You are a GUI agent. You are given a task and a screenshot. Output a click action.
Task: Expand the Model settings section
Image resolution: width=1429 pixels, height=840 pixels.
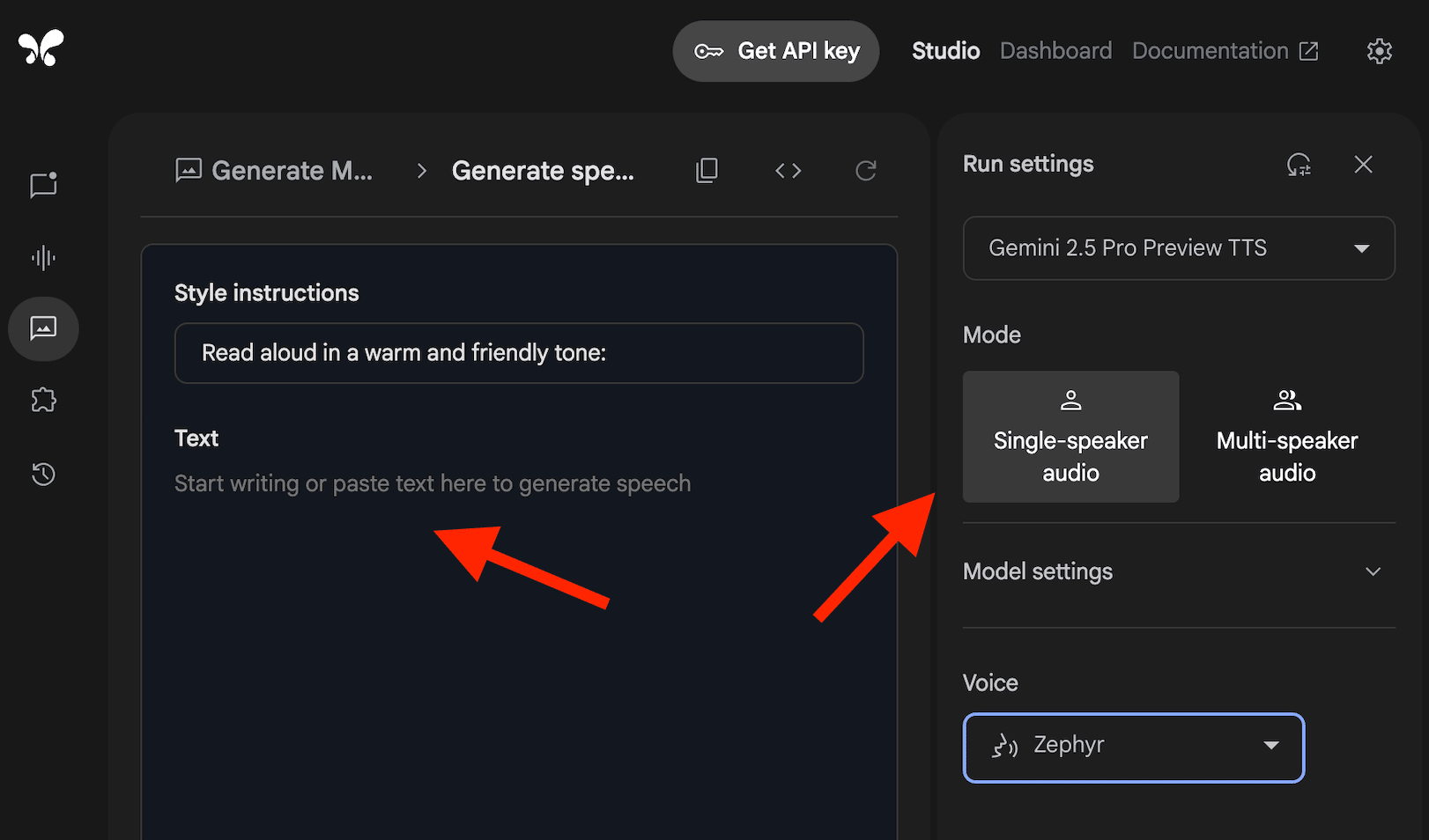point(1179,571)
